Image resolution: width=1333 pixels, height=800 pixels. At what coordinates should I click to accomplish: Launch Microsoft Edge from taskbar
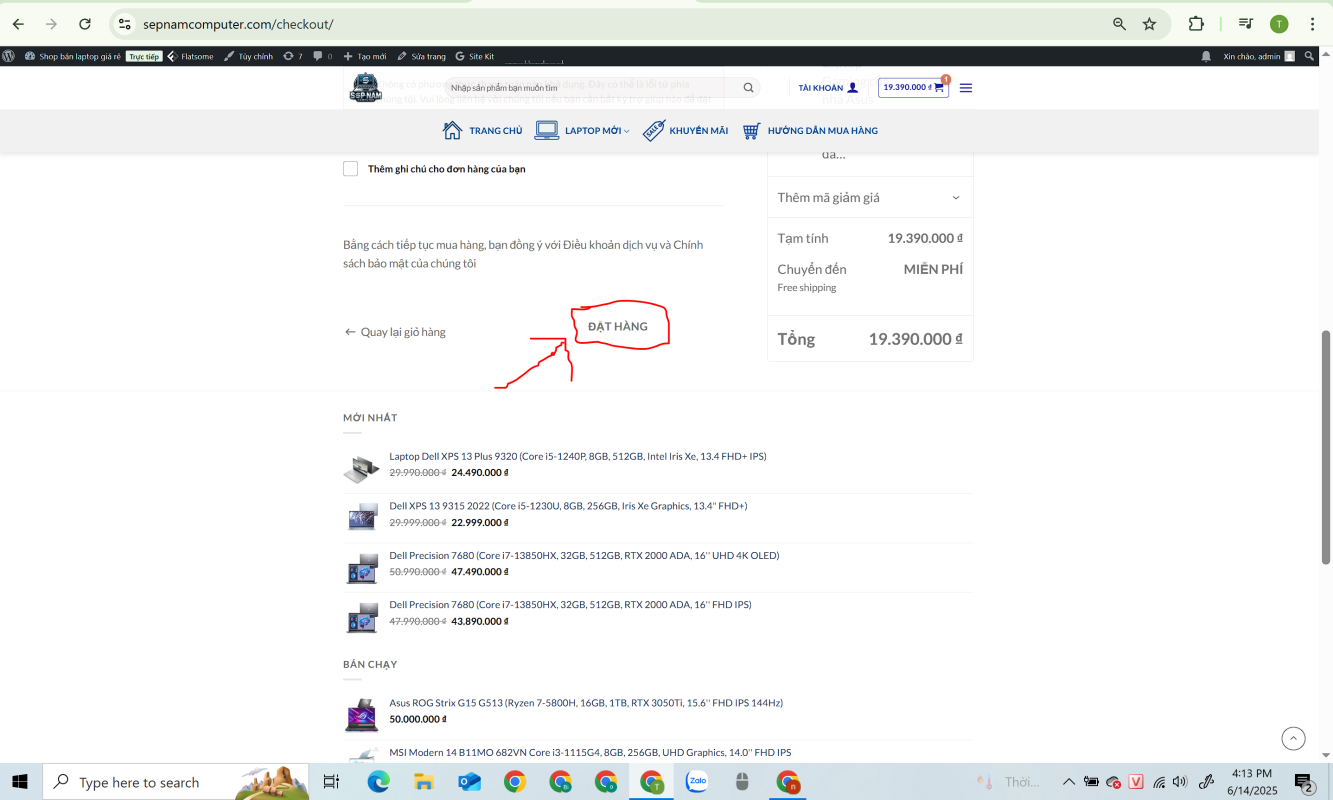[x=378, y=782]
